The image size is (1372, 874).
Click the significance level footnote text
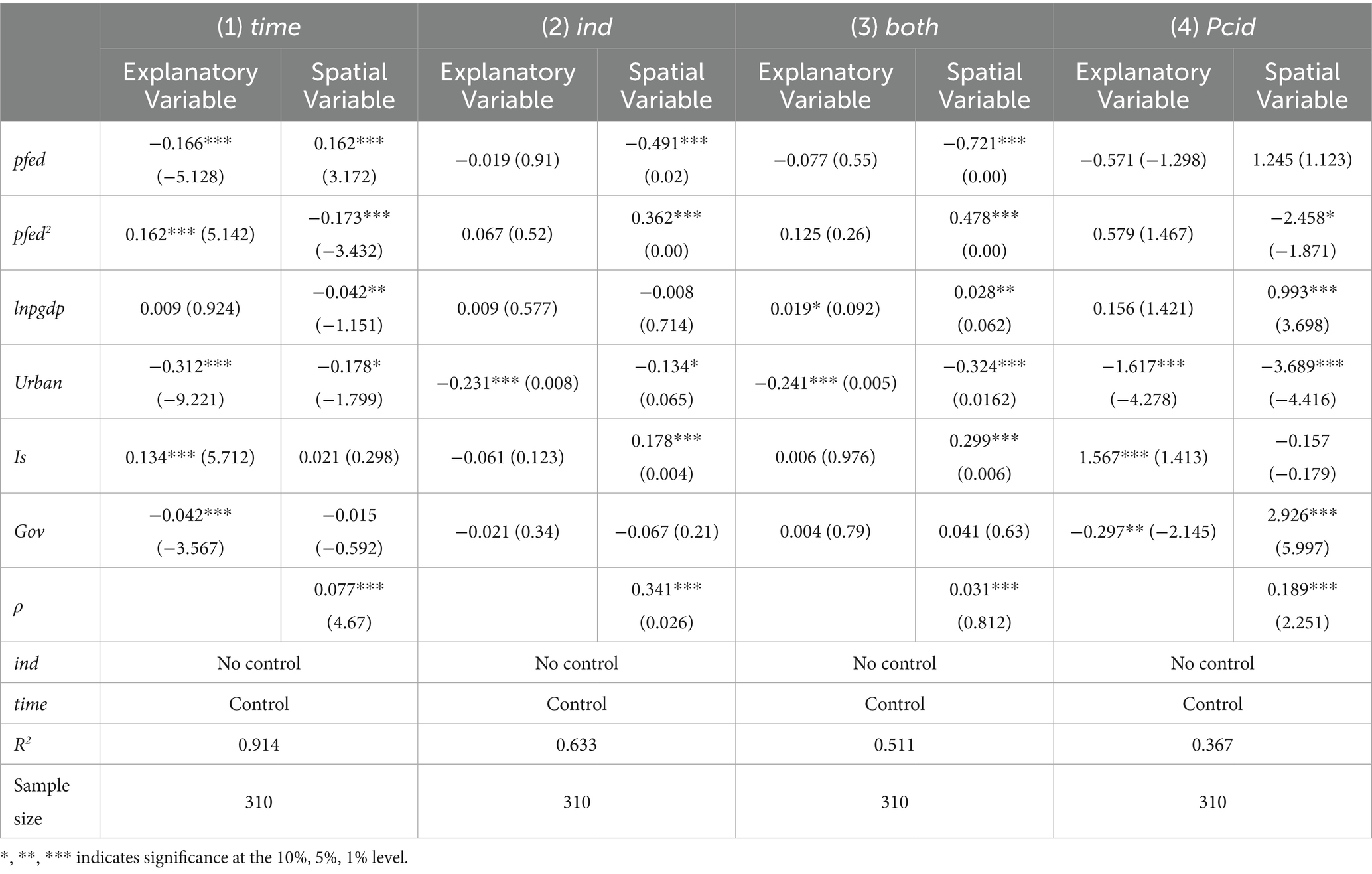pyautogui.click(x=204, y=858)
